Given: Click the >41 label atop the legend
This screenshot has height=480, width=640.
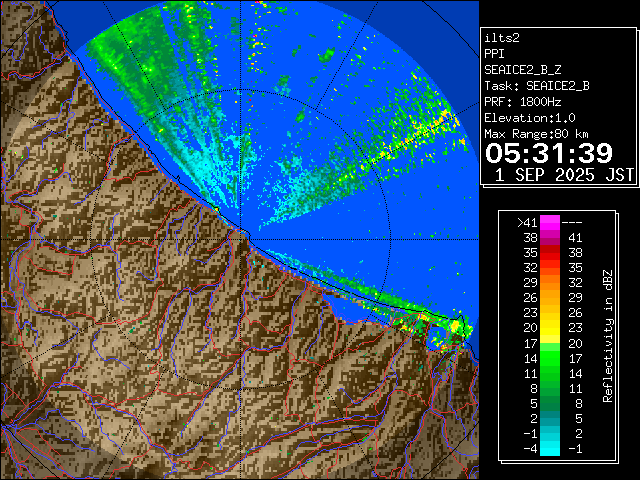Looking at the screenshot, I should point(527,223).
